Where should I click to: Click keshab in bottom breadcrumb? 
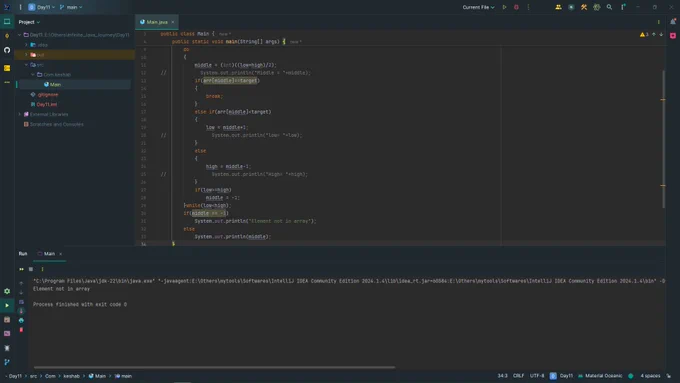coord(72,376)
